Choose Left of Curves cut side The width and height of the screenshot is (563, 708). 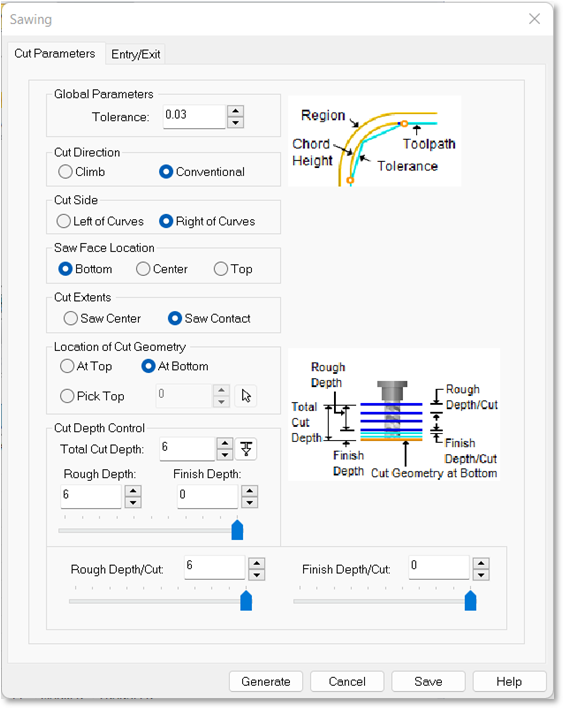[100, 221]
